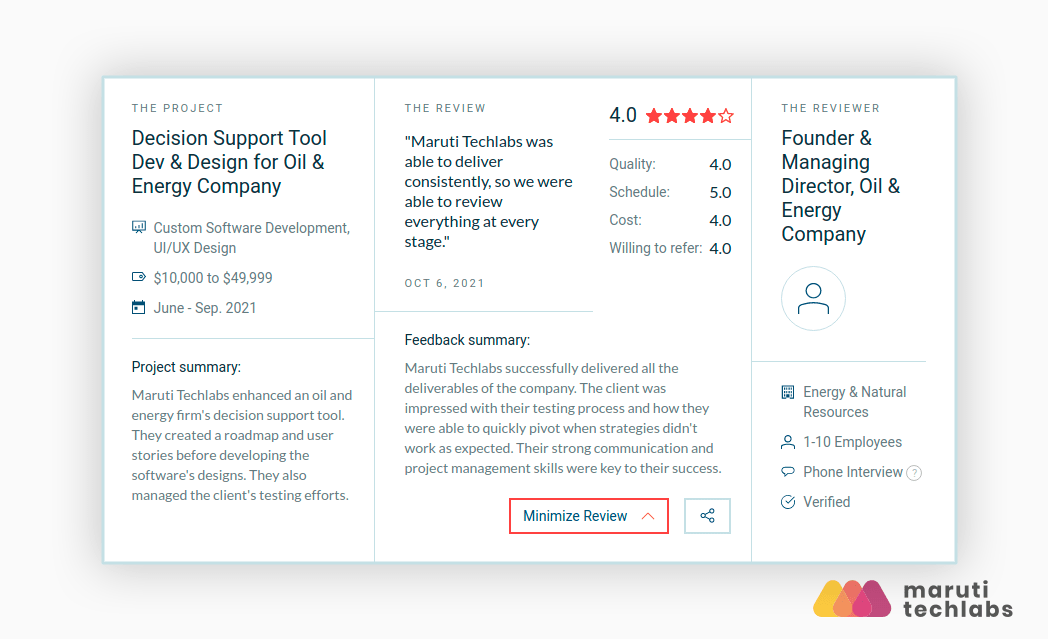Screen dimensions: 1048x639
Task: Click the Feedback summary heading
Action: click(467, 340)
